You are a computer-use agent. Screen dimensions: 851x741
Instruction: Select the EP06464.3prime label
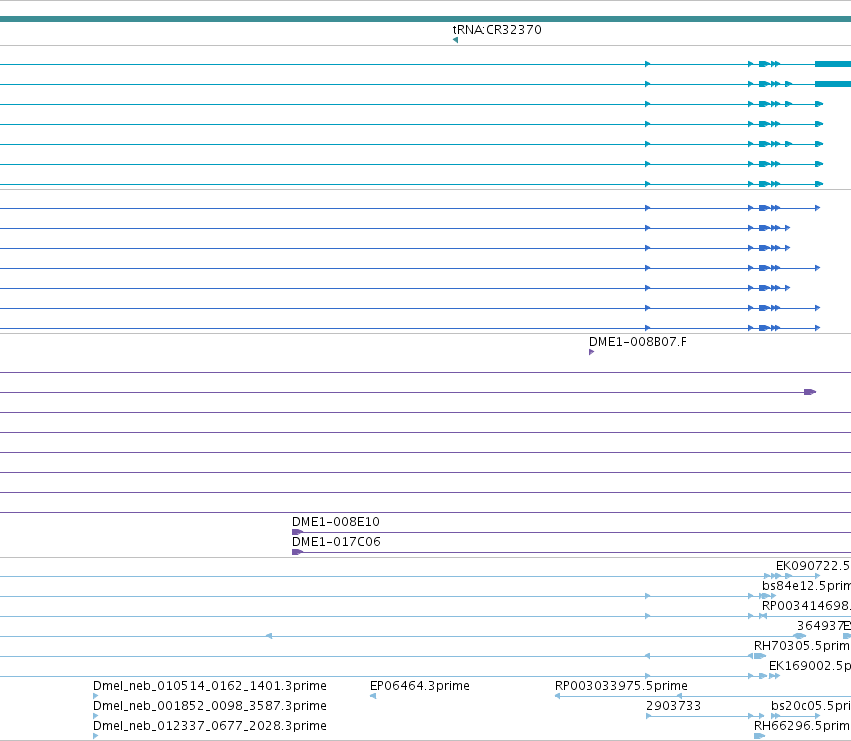pyautogui.click(x=420, y=686)
